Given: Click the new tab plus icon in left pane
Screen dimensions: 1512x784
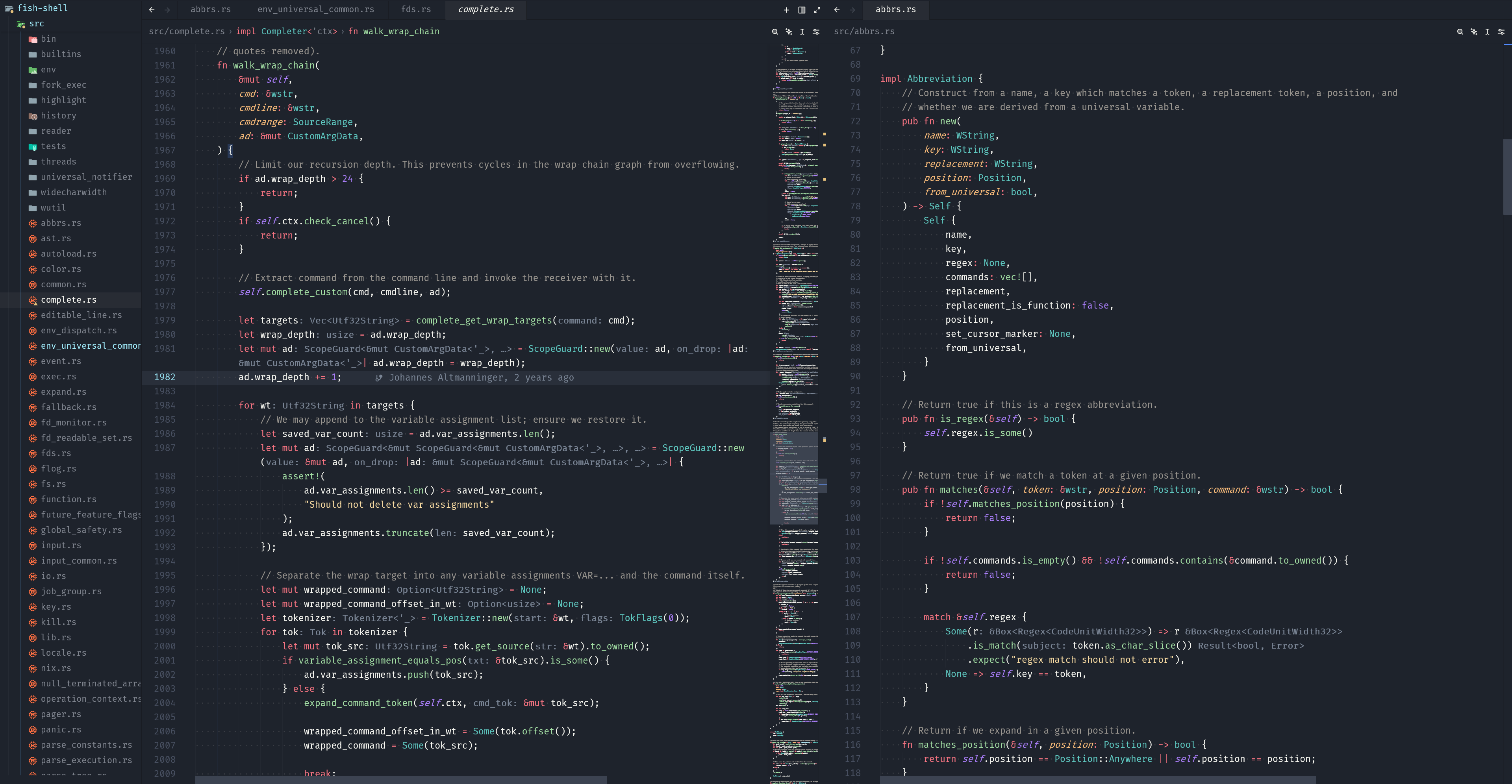Looking at the screenshot, I should coord(787,10).
